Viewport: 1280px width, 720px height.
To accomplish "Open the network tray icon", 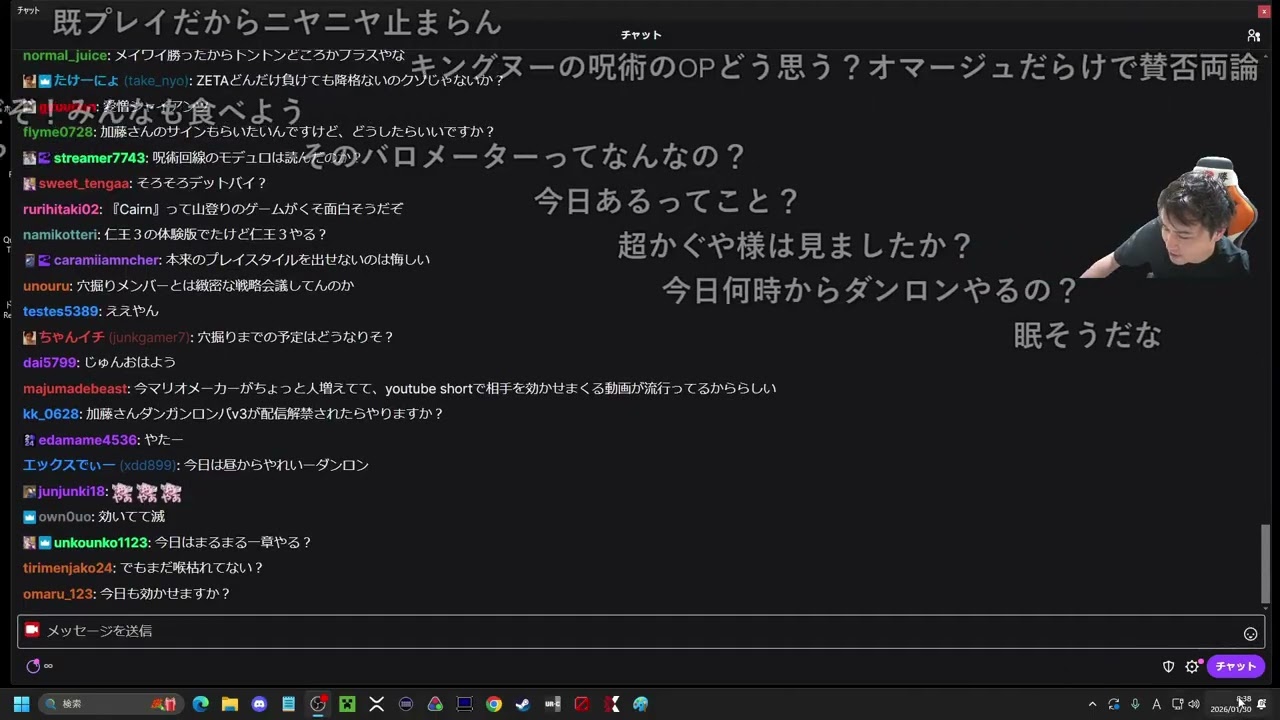I will point(1177,704).
